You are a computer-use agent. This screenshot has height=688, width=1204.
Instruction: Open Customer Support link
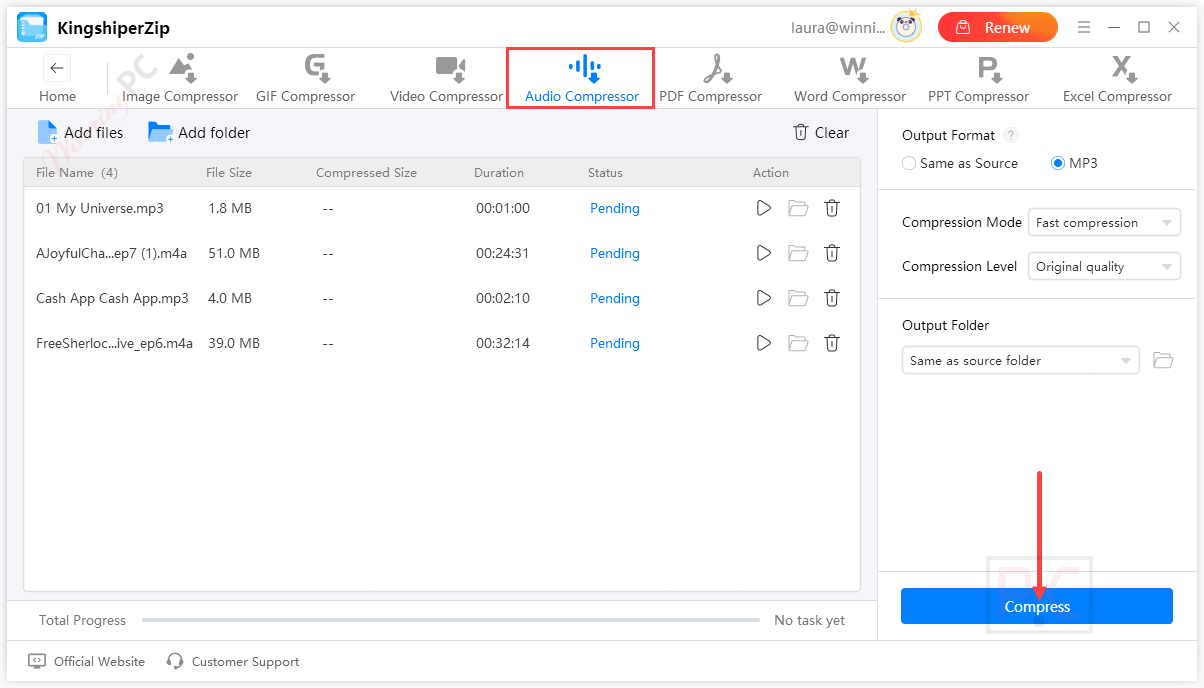(x=233, y=661)
